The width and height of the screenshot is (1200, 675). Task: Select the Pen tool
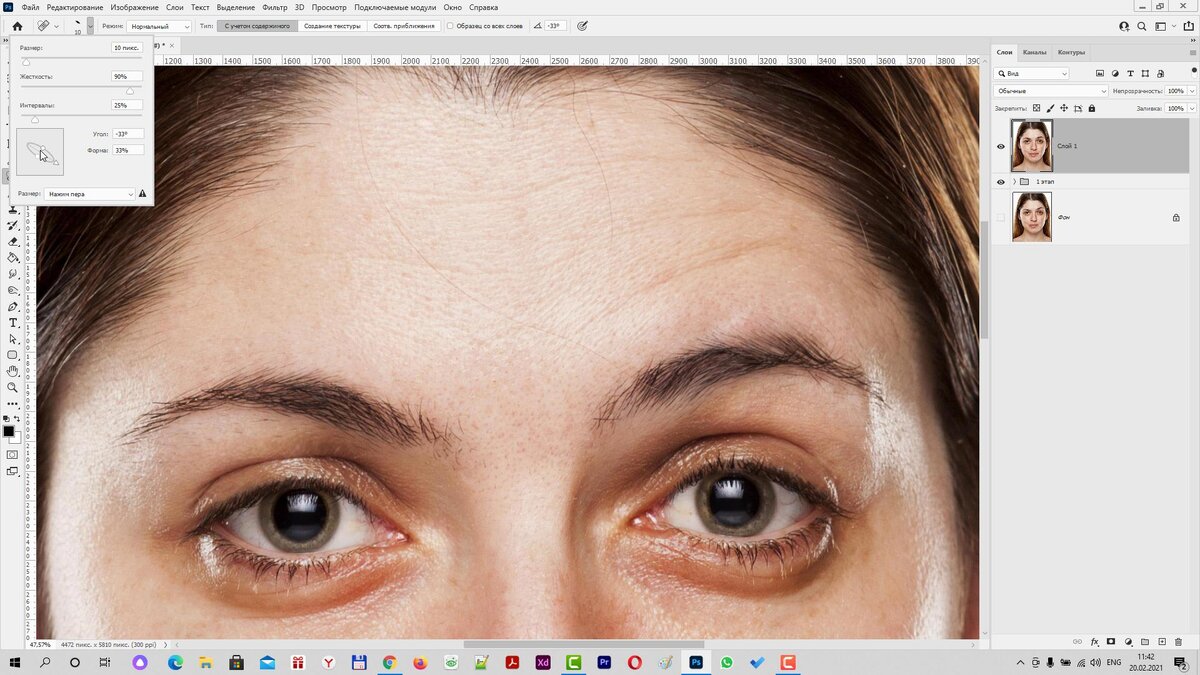click(13, 307)
